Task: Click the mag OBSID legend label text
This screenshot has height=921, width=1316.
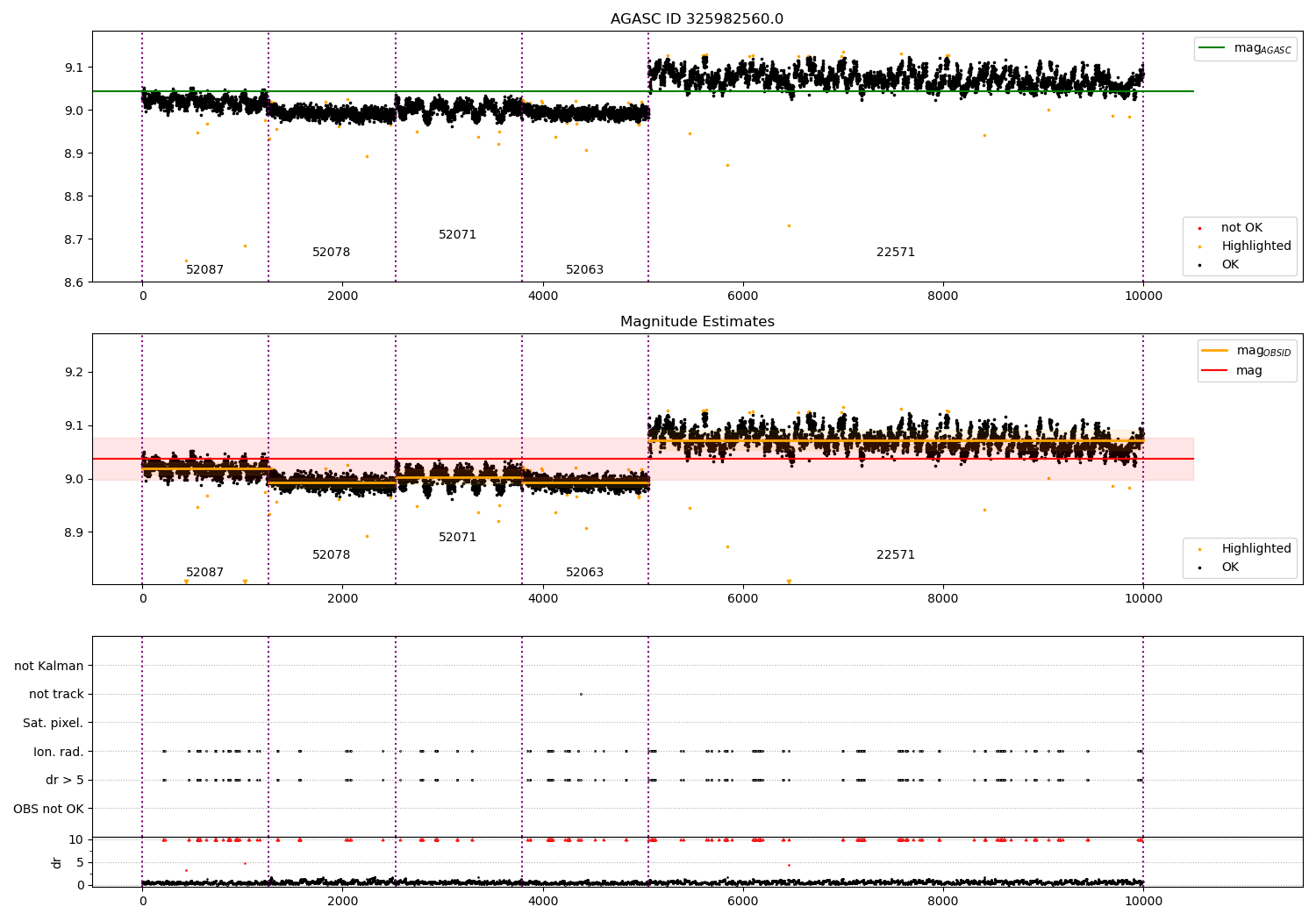Action: click(x=1263, y=352)
